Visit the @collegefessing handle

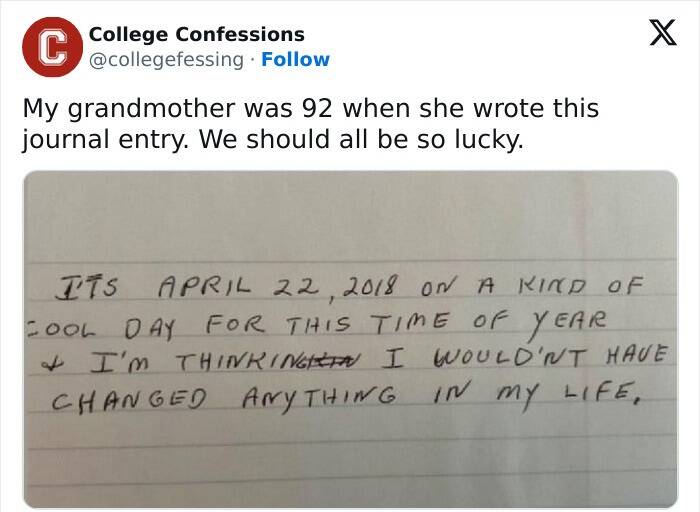click(x=166, y=59)
